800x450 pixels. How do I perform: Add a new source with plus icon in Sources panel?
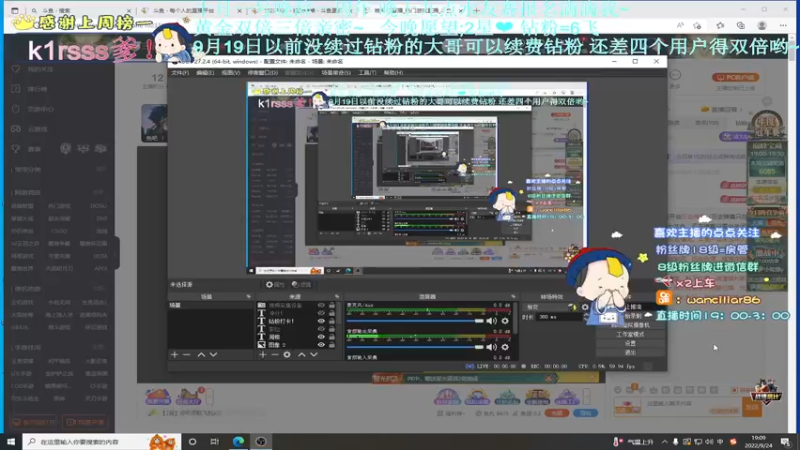263,355
